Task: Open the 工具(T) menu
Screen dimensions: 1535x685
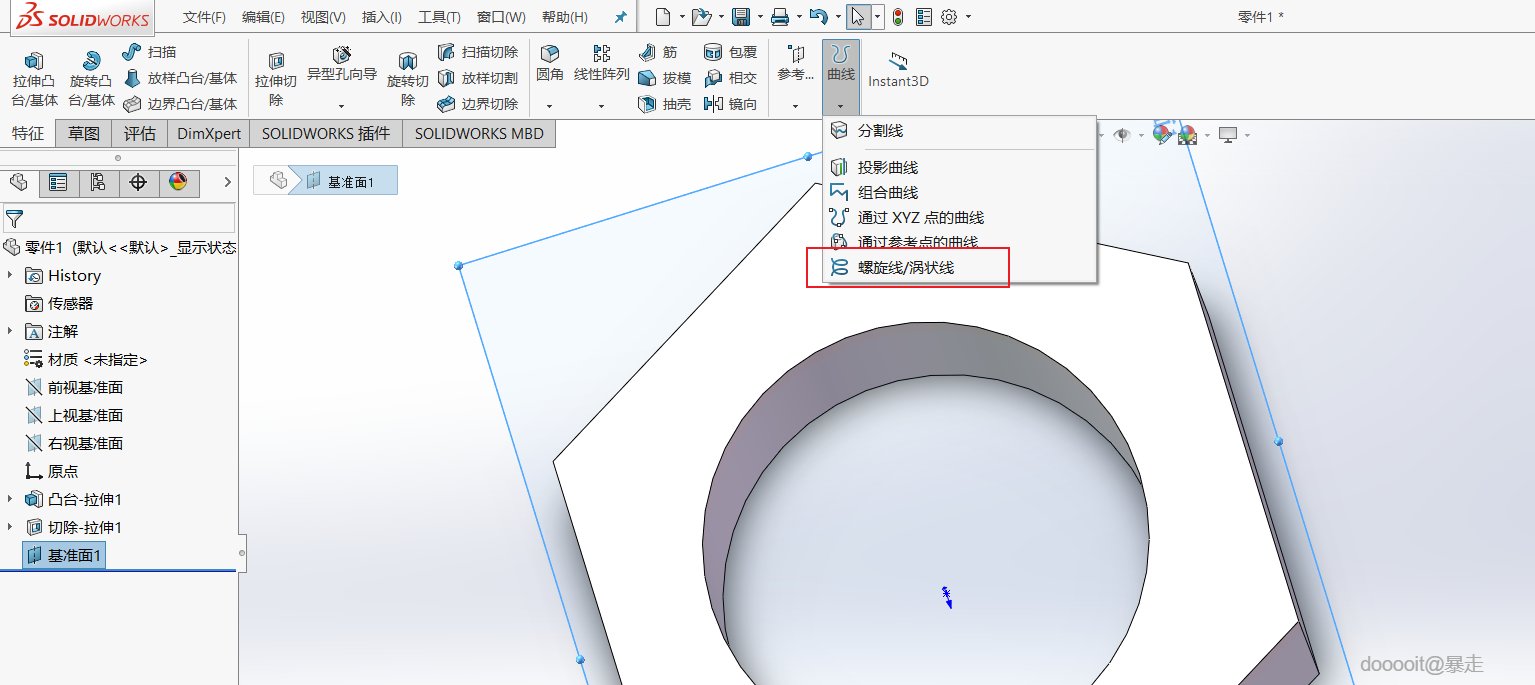Action: (x=439, y=17)
